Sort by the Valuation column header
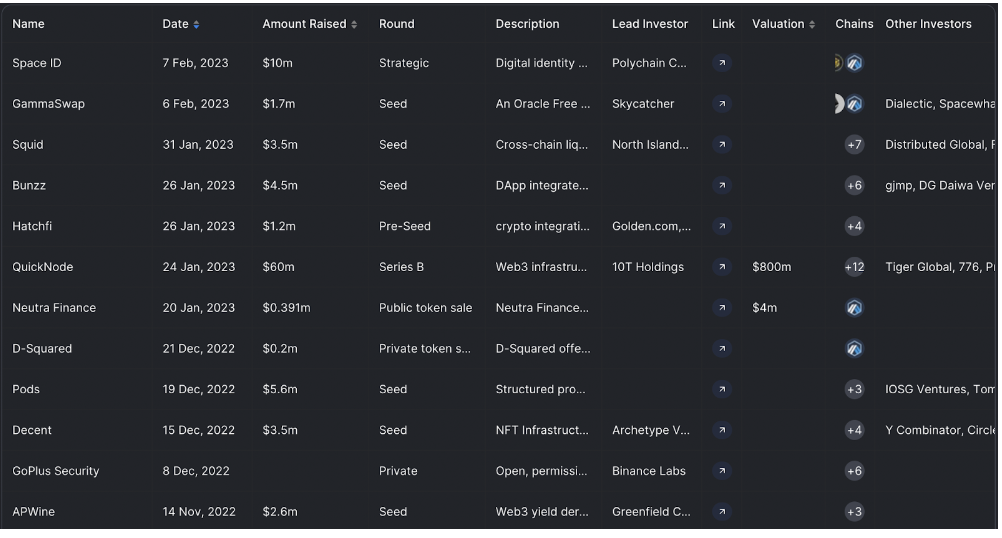1002x538 pixels. (783, 24)
